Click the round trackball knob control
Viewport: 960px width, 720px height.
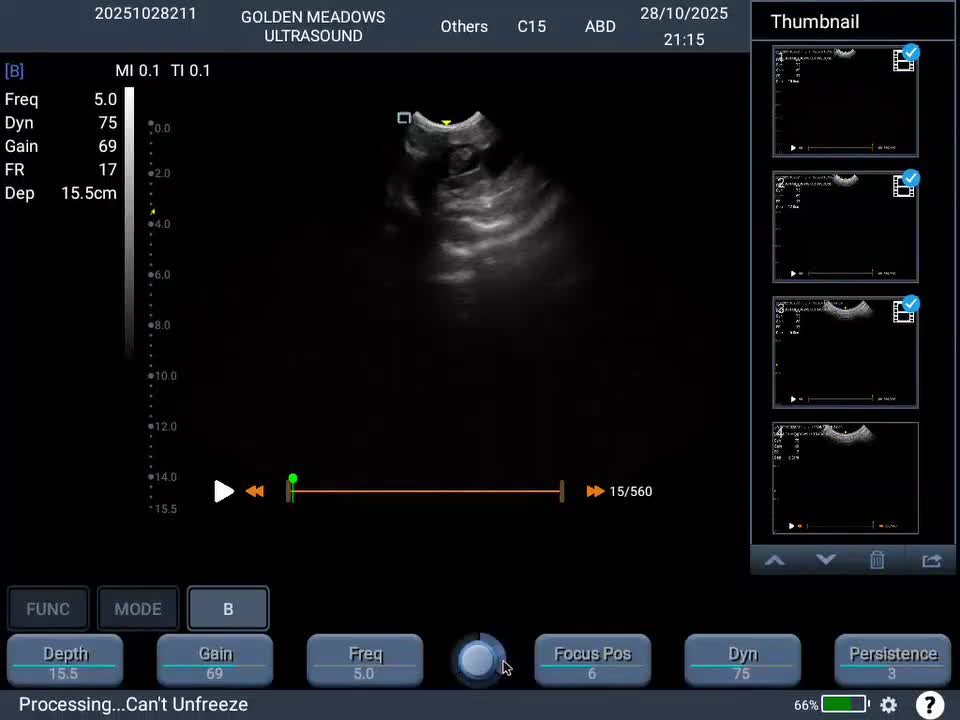coord(478,660)
